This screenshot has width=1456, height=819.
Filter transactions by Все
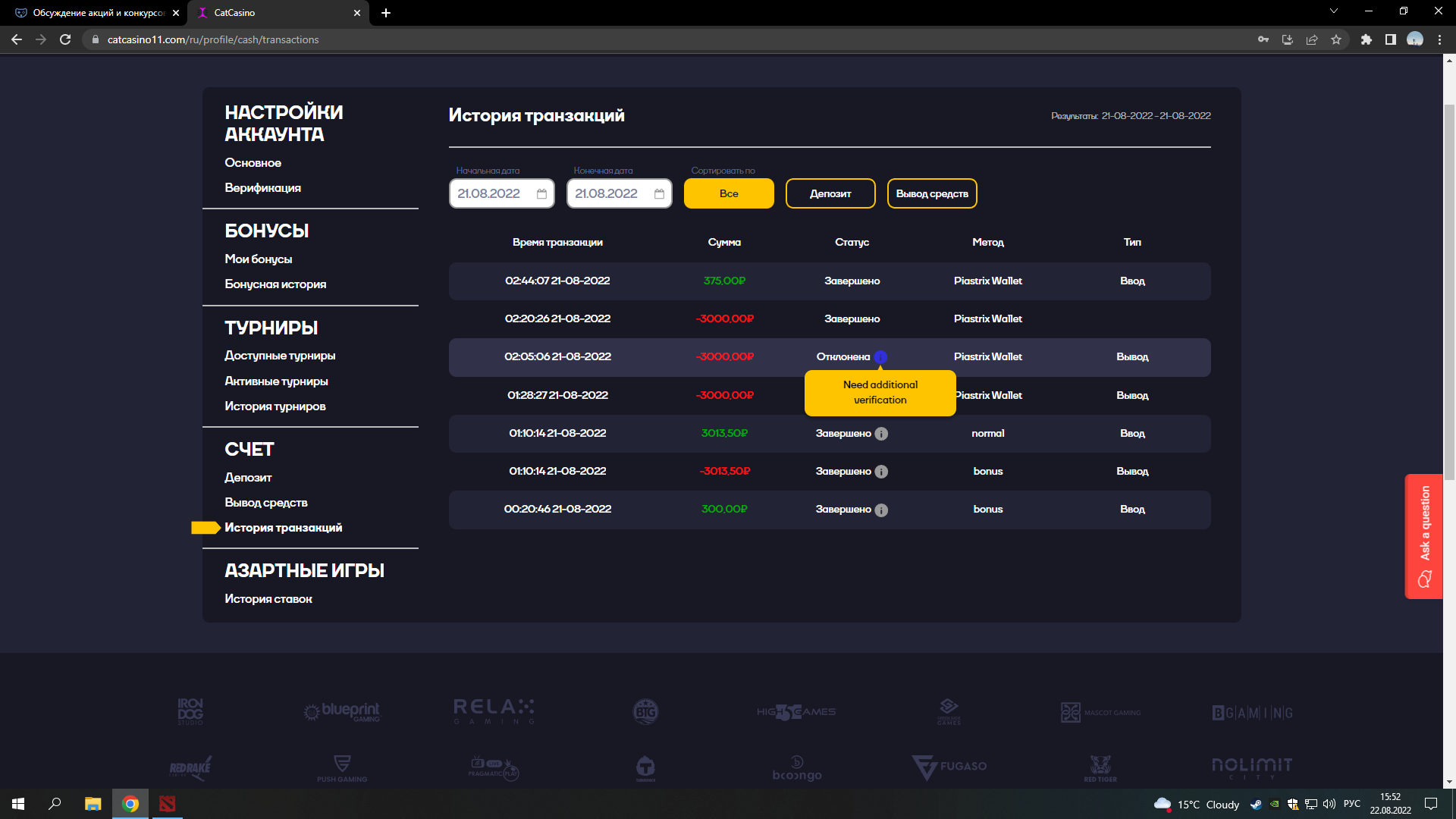pyautogui.click(x=729, y=193)
